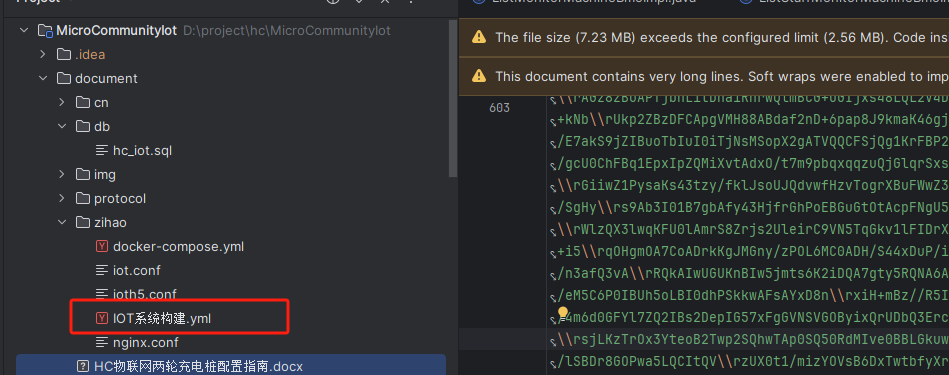Open docker-compose.yml in the tree

click(x=179, y=247)
